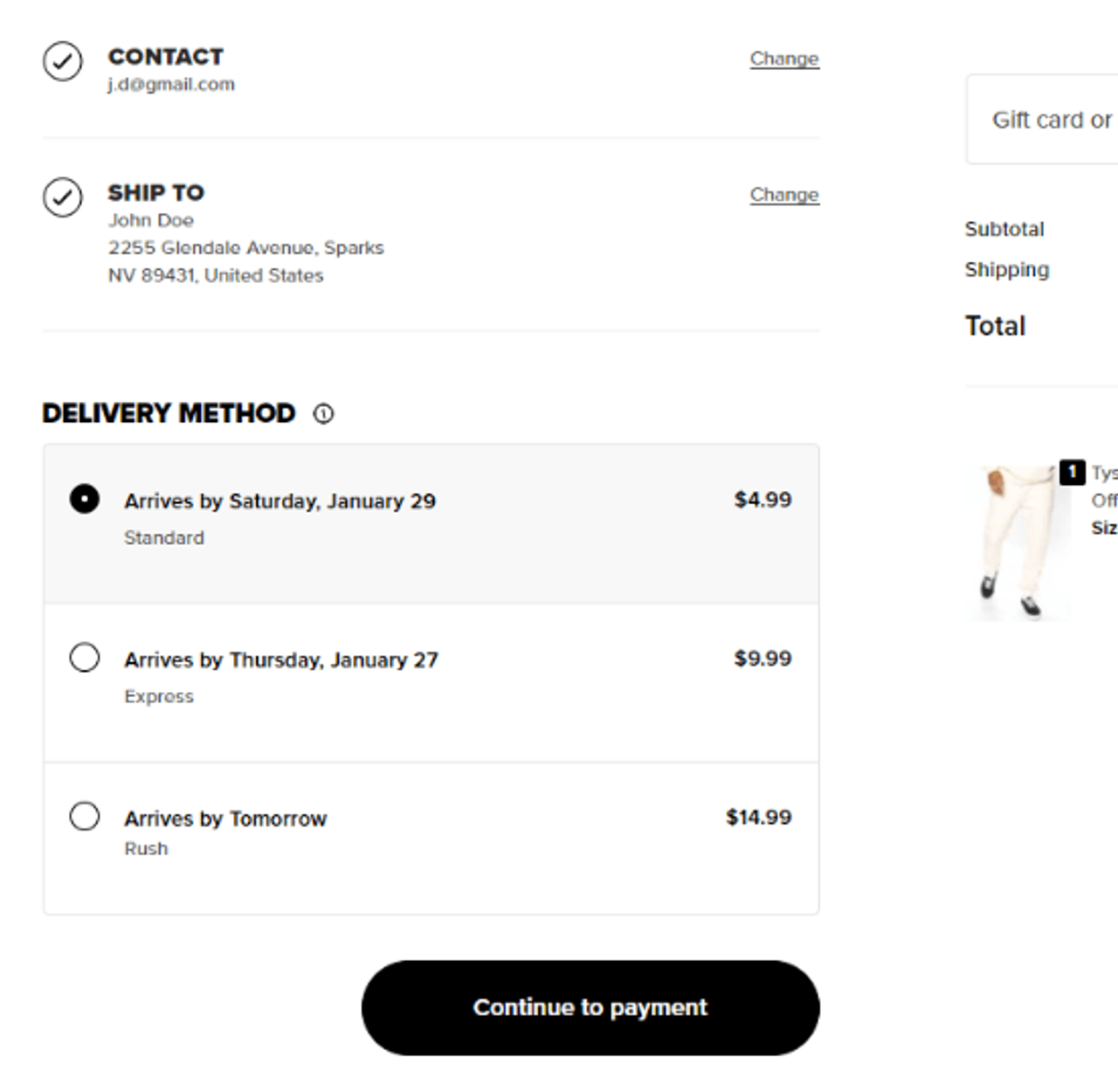Click the Ship To checkmark icon
The image size is (1118, 1092).
(x=63, y=197)
